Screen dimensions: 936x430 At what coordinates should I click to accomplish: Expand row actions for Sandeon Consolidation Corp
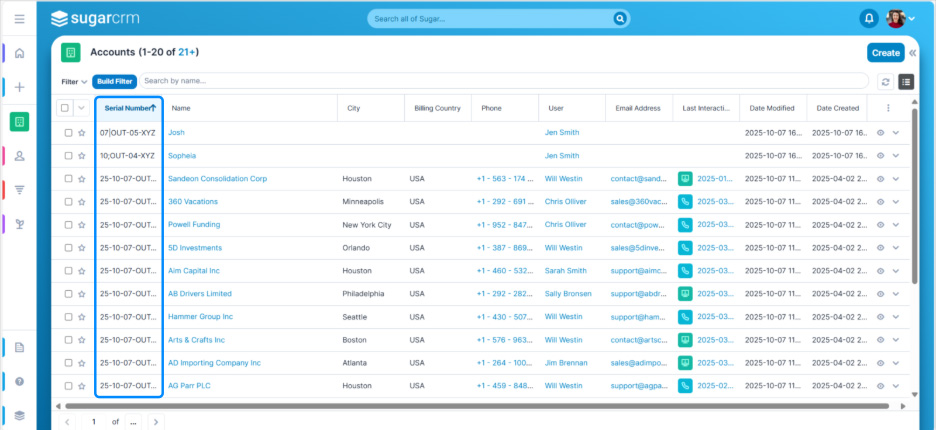click(896, 179)
